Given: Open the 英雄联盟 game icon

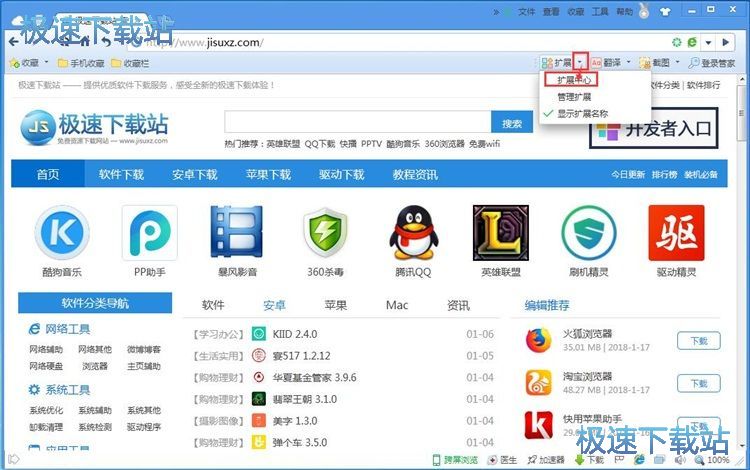Looking at the screenshot, I should [501, 233].
